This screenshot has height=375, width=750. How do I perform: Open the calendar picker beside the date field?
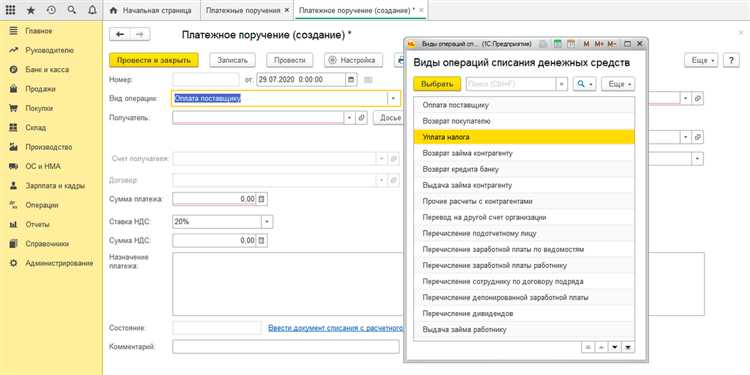point(352,79)
